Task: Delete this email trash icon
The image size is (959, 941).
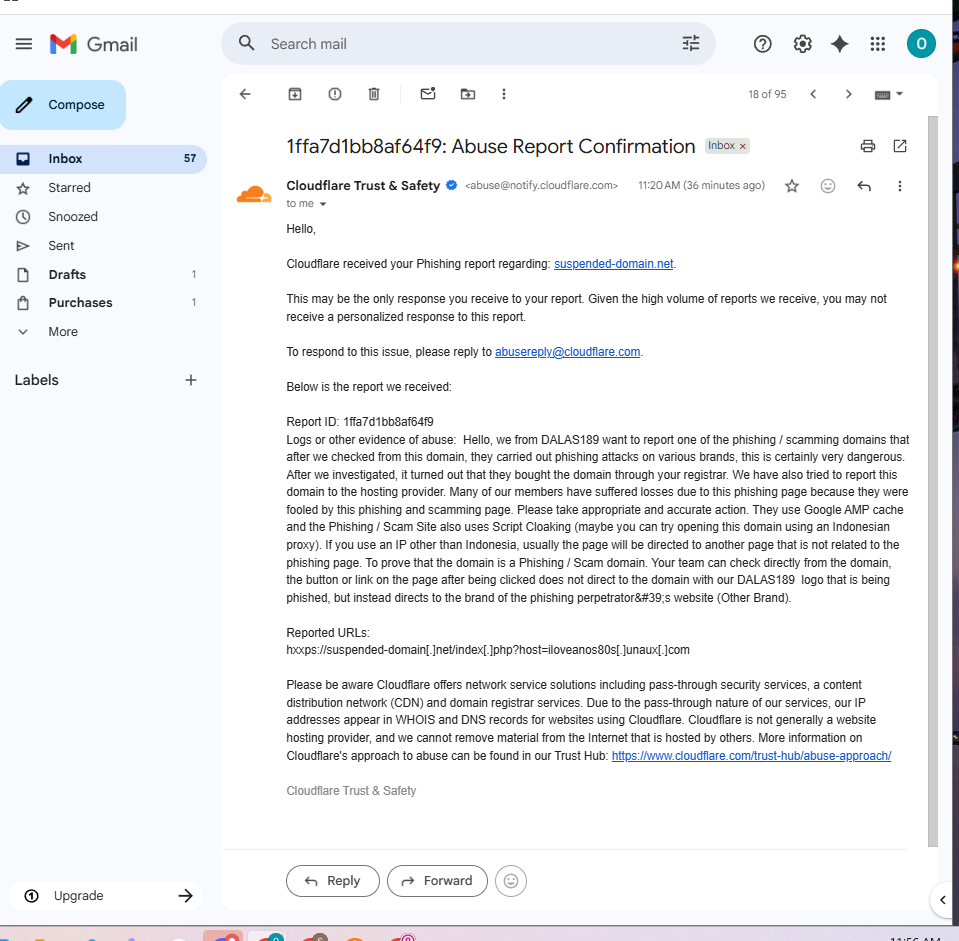Action: coord(374,94)
